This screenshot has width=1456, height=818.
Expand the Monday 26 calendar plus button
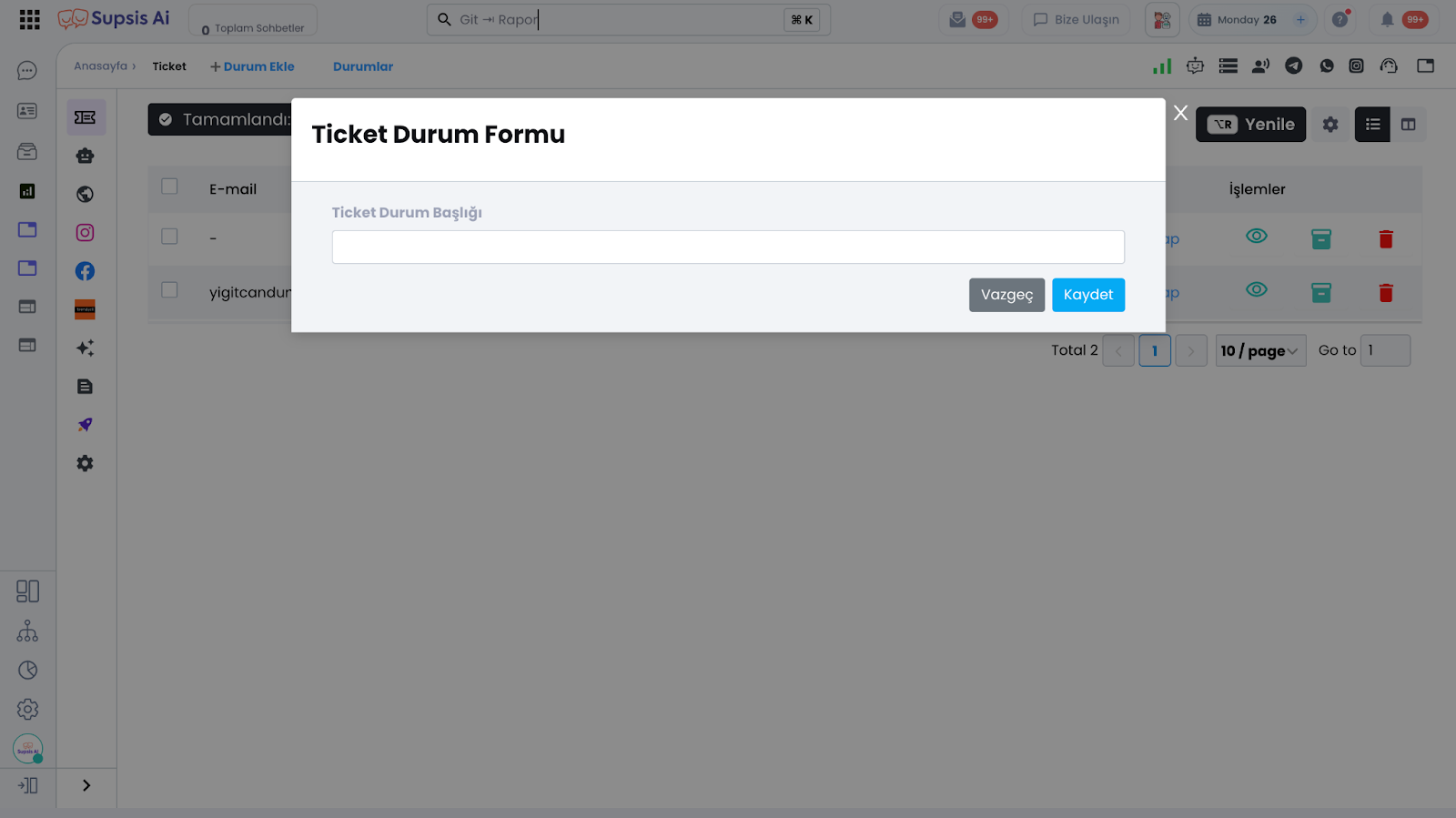[x=1300, y=20]
